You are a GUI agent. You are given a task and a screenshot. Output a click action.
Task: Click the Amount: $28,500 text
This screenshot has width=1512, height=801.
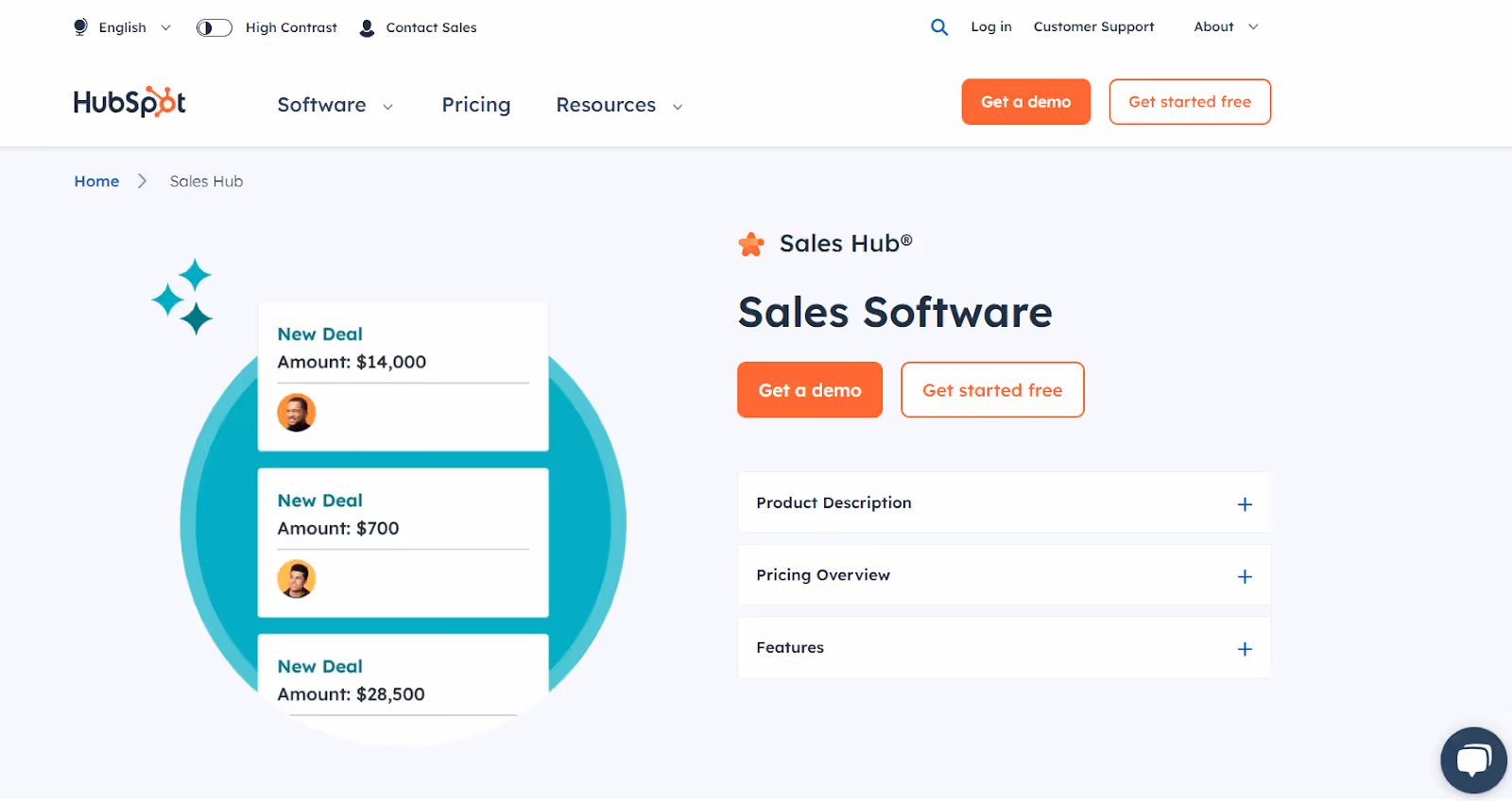coord(351,694)
